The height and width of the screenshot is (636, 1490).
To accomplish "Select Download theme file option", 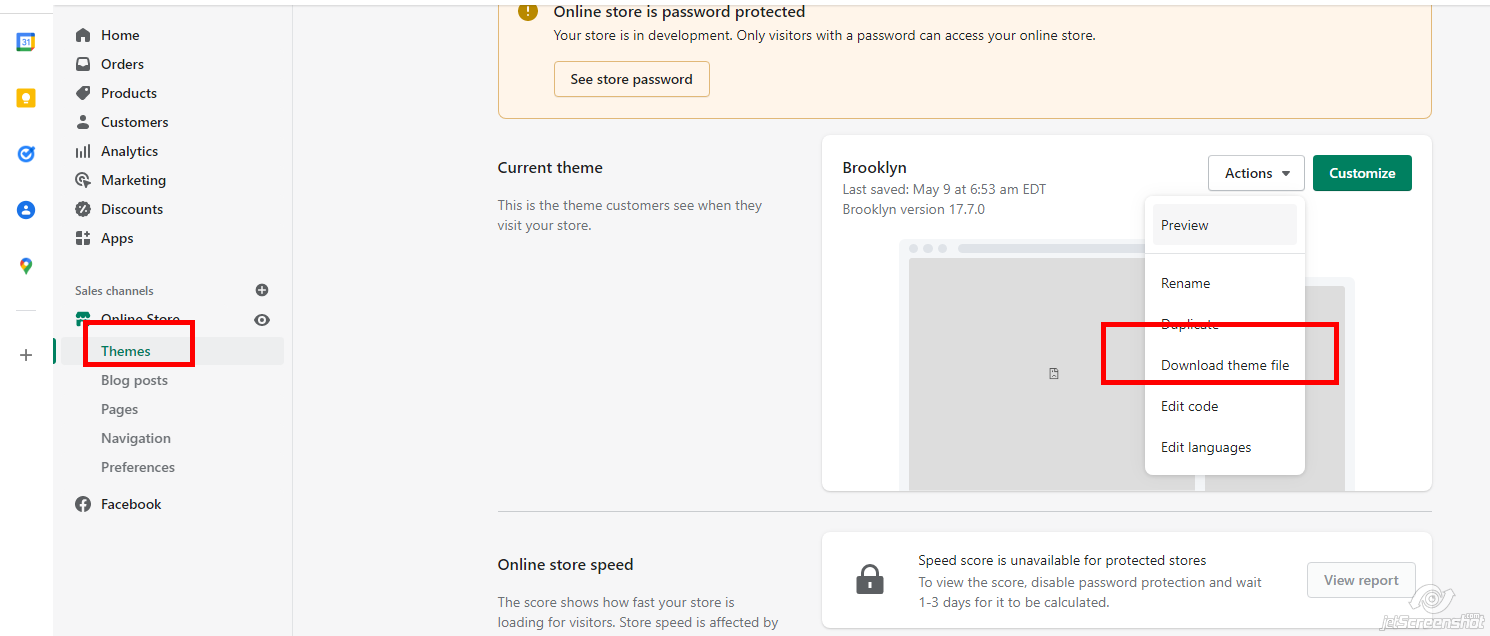I will [x=1224, y=365].
